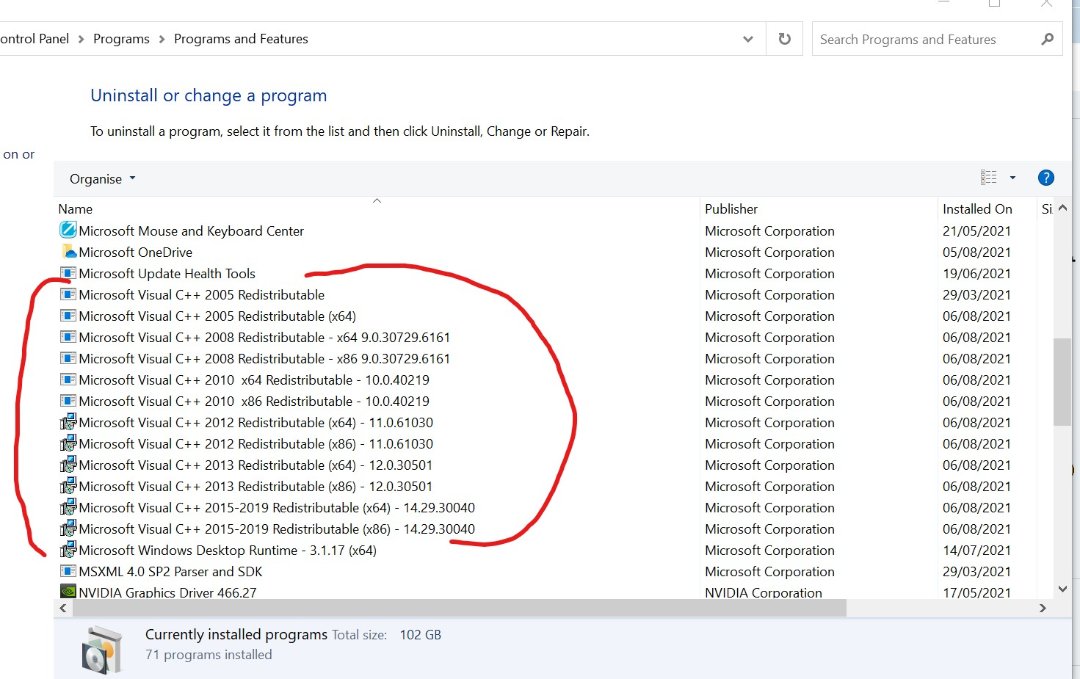Image resolution: width=1080 pixels, height=679 pixels.
Task: Expand the address bar history dropdown
Action: [x=747, y=39]
